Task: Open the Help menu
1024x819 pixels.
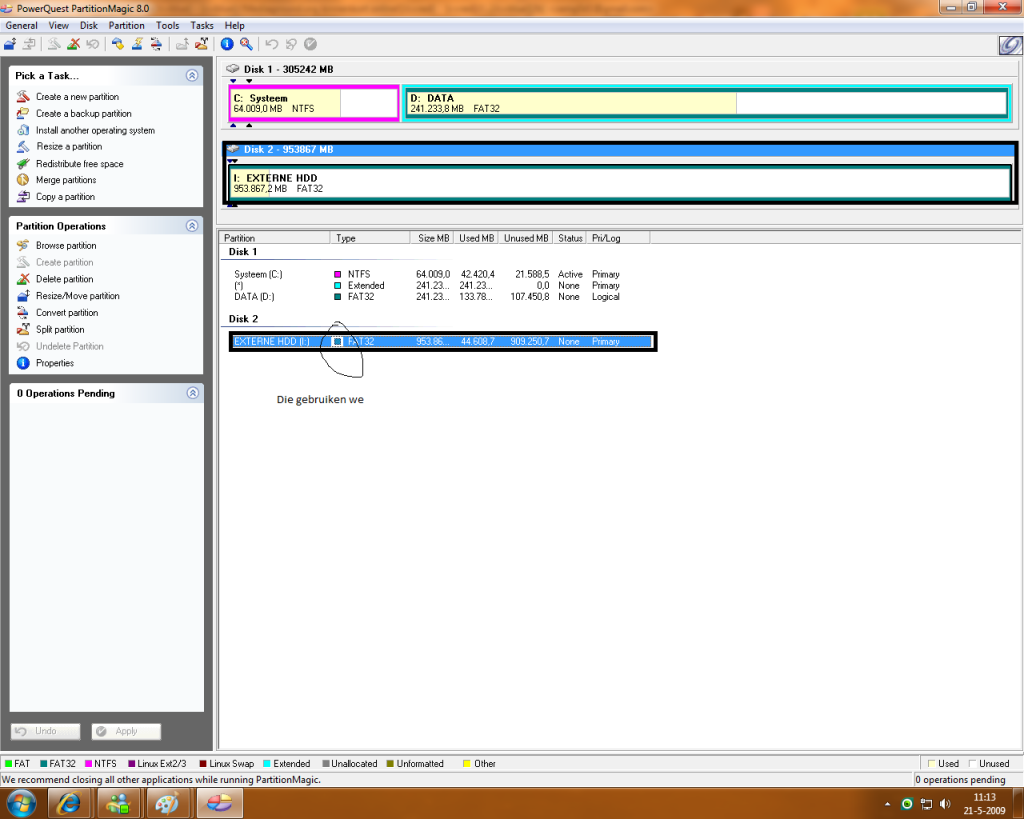Action: tap(234, 25)
